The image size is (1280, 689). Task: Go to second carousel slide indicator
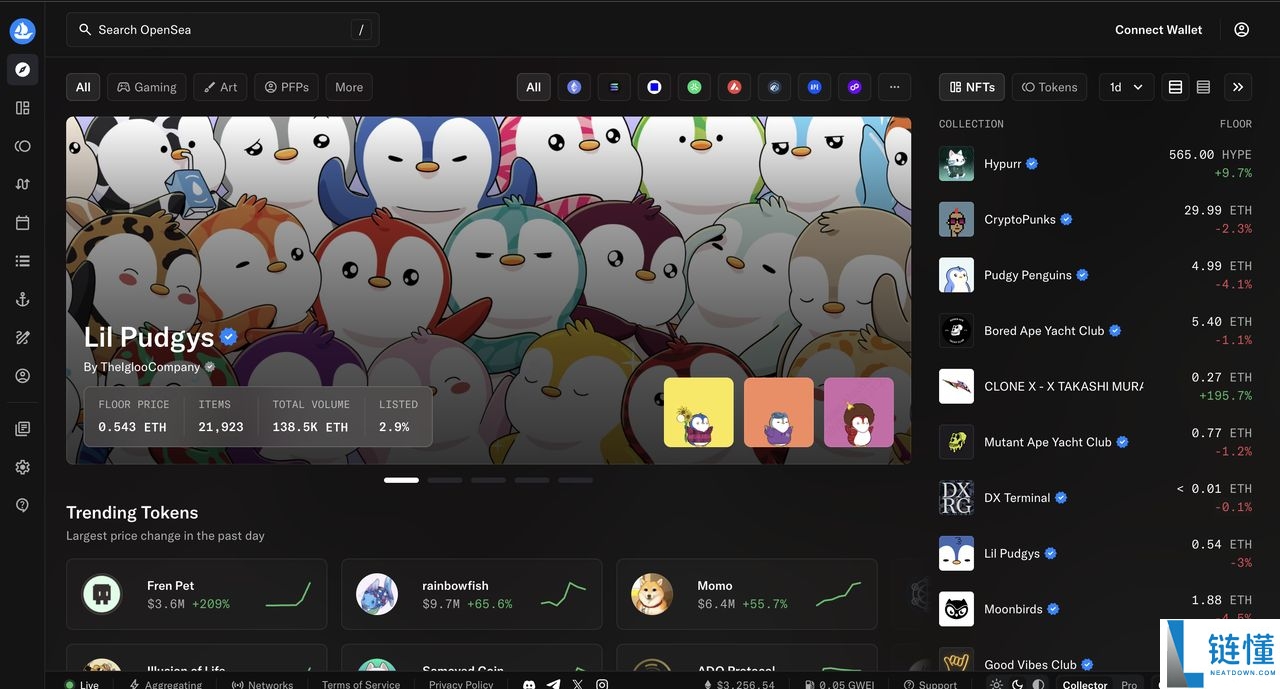(445, 480)
